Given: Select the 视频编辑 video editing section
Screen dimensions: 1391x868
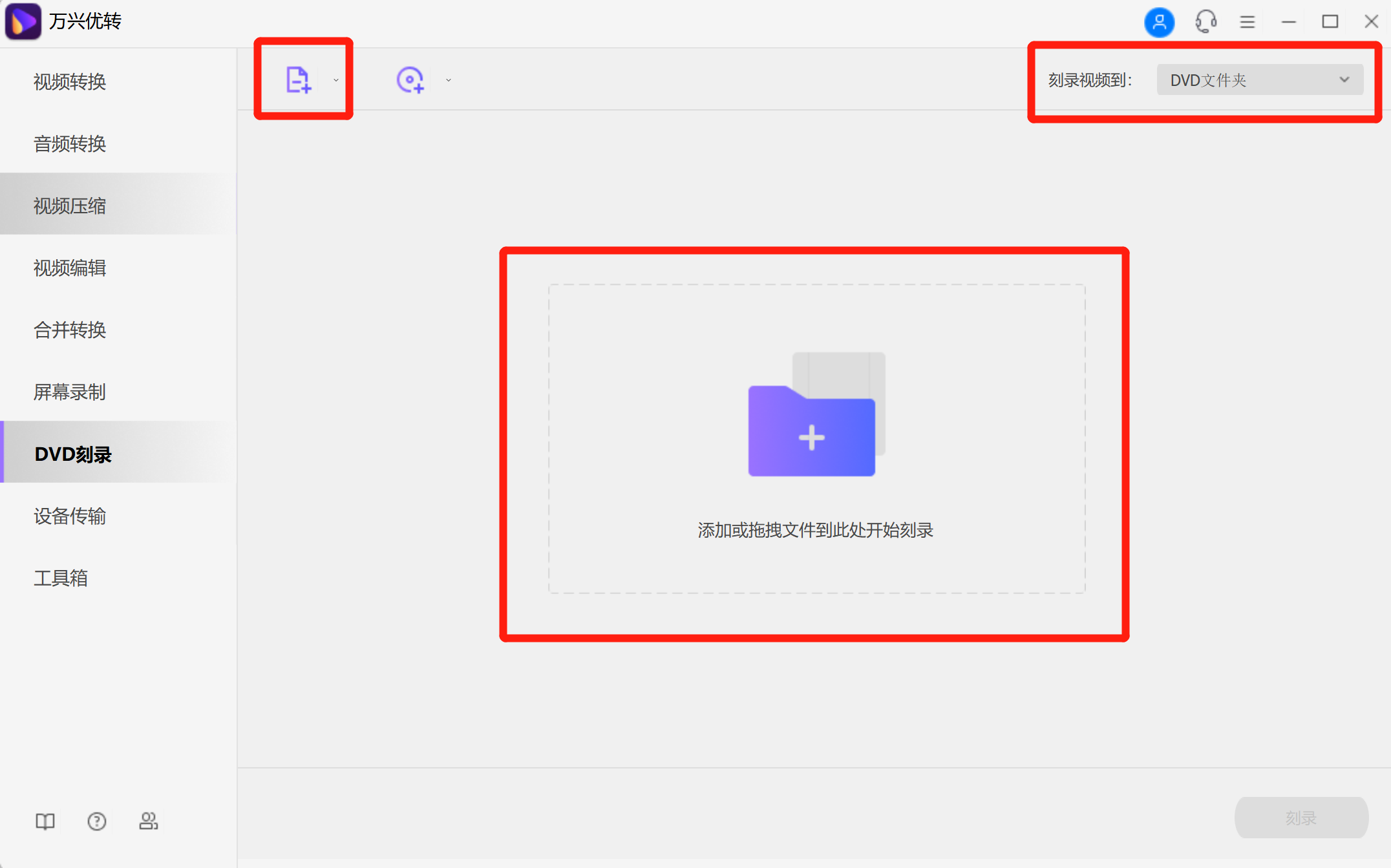Looking at the screenshot, I should pyautogui.click(x=69, y=268).
